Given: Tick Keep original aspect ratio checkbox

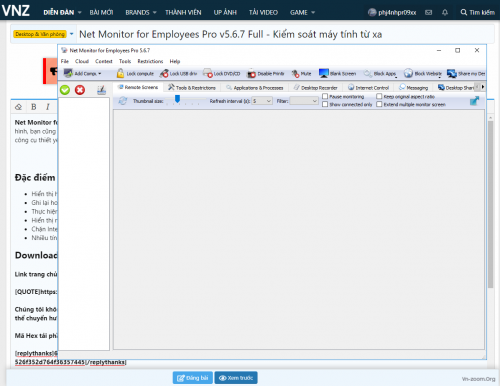Looking at the screenshot, I should [379, 96].
